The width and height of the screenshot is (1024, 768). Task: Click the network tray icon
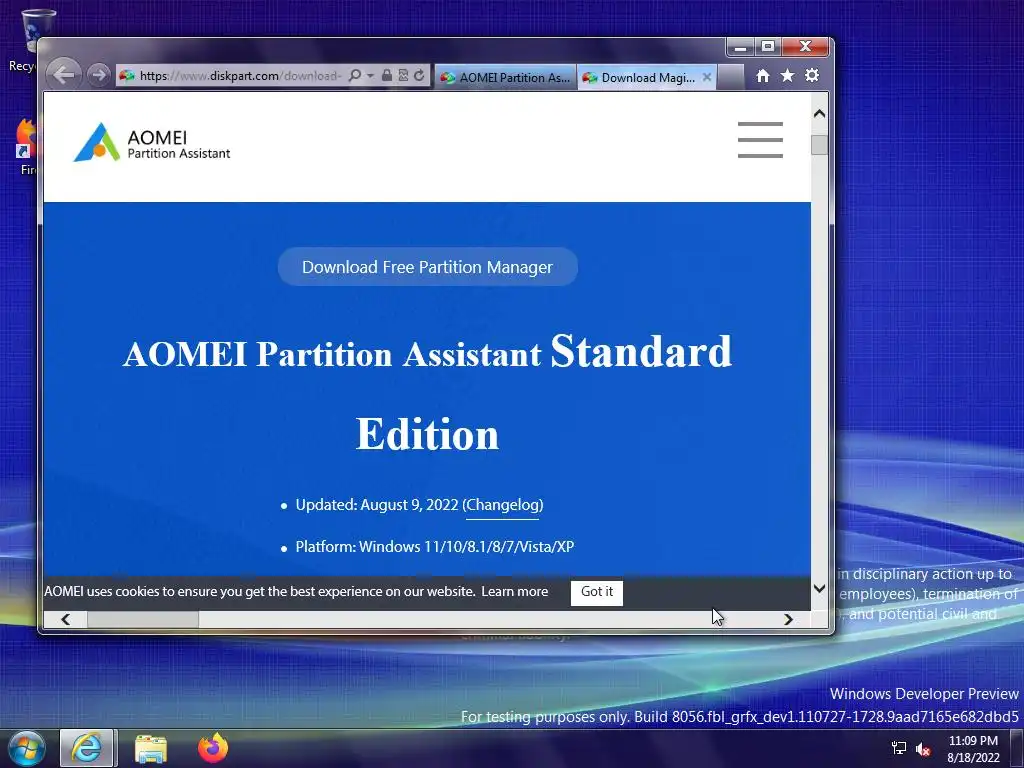(899, 749)
